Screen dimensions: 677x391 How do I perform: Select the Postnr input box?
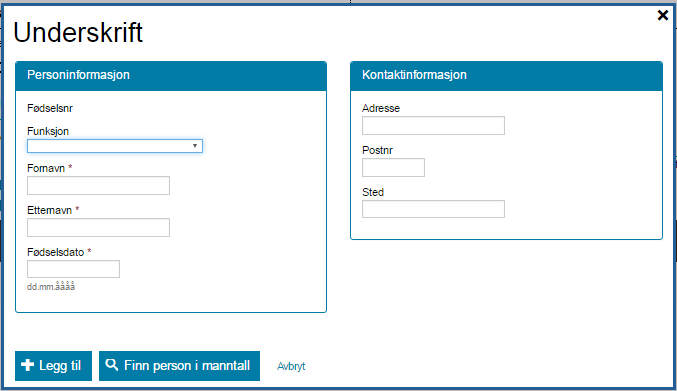393,167
